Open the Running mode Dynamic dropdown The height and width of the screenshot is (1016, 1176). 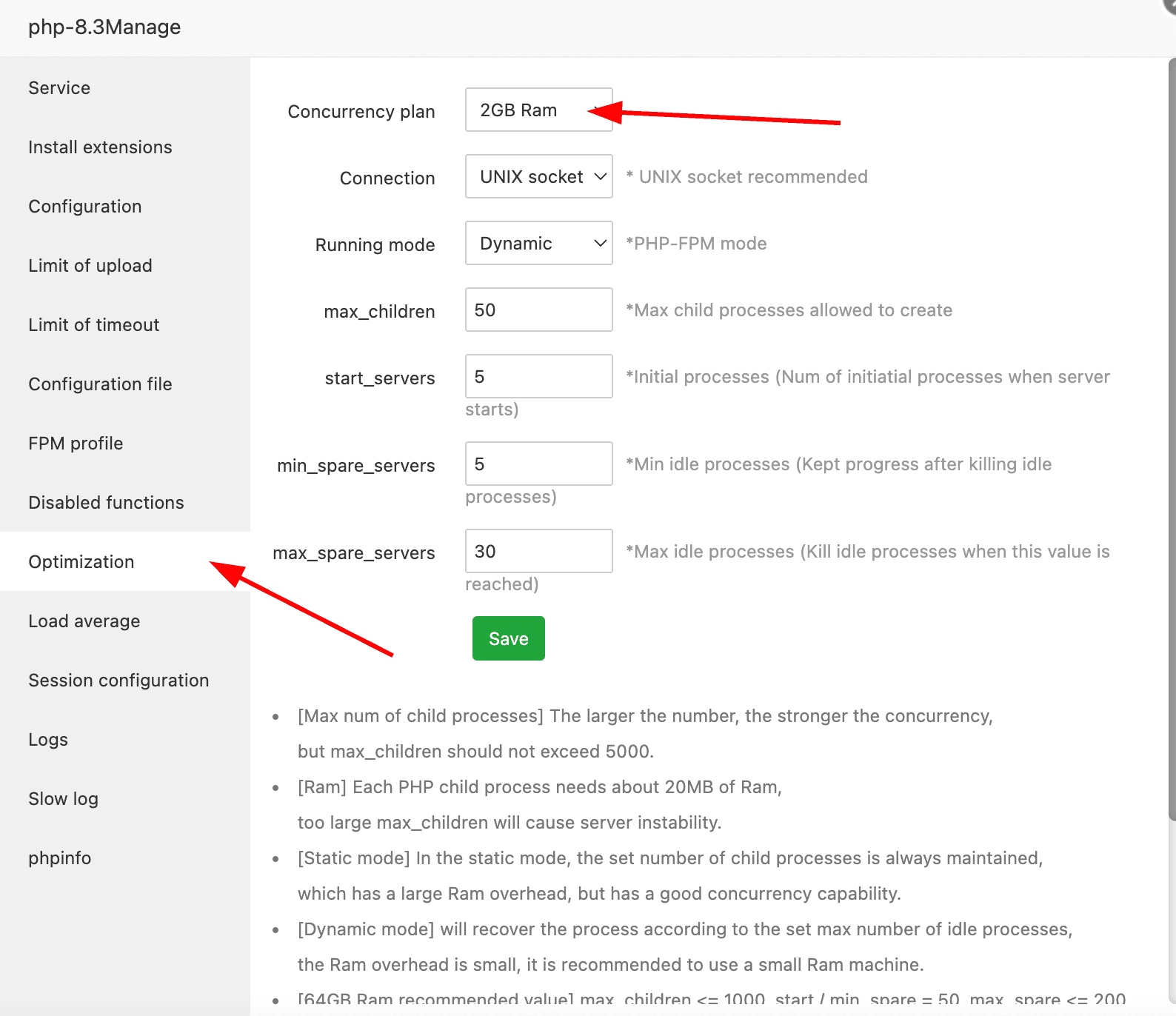click(538, 244)
